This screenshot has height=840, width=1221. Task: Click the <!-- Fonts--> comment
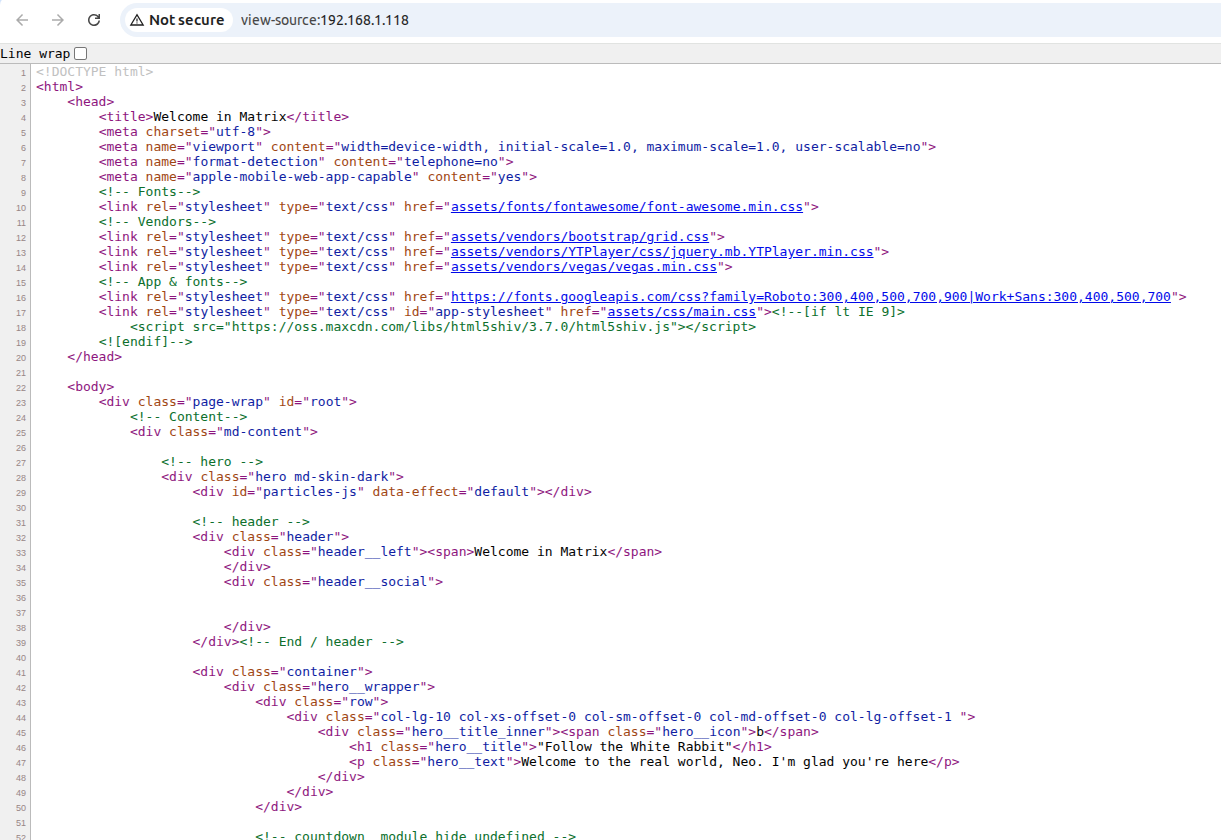[x=149, y=192]
